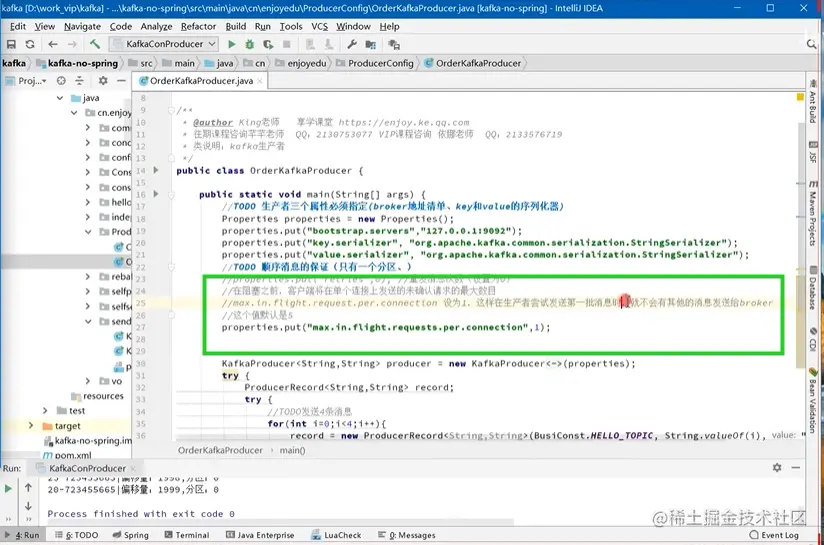Open Bean Validation side panel

(813, 400)
